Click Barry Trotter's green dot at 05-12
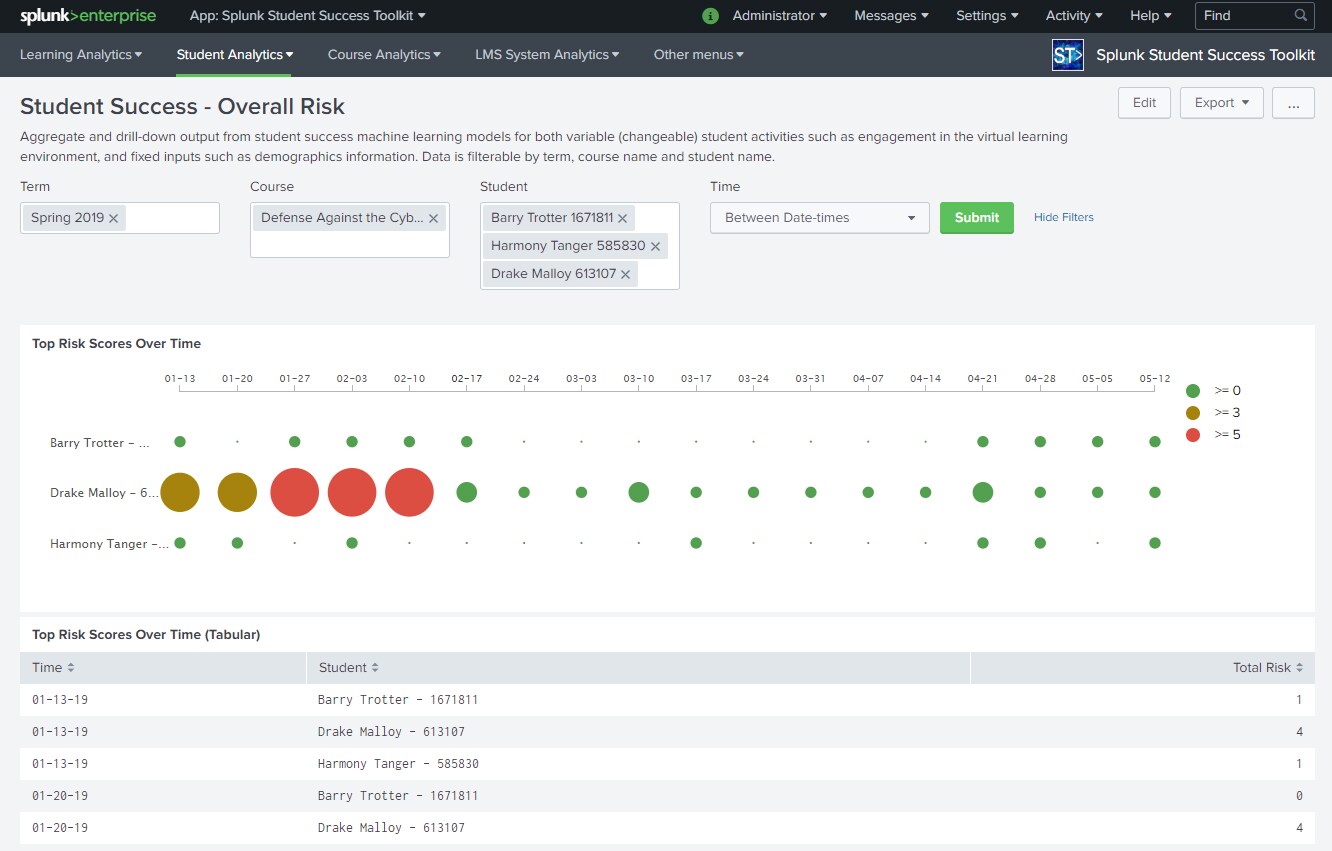This screenshot has width=1332, height=851. click(x=1155, y=441)
